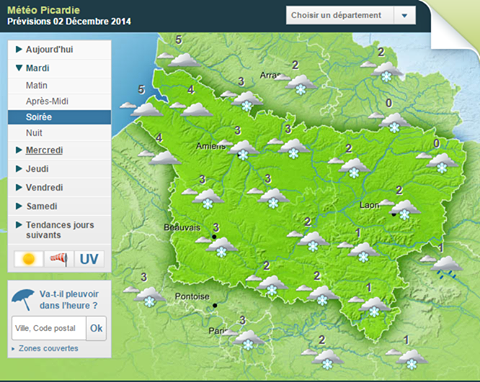Click the sun weather view icon

29,259
